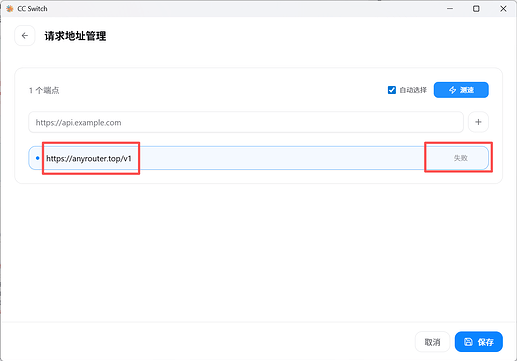Click the 1 个端点 count label
This screenshot has width=517, height=361.
coord(44,90)
